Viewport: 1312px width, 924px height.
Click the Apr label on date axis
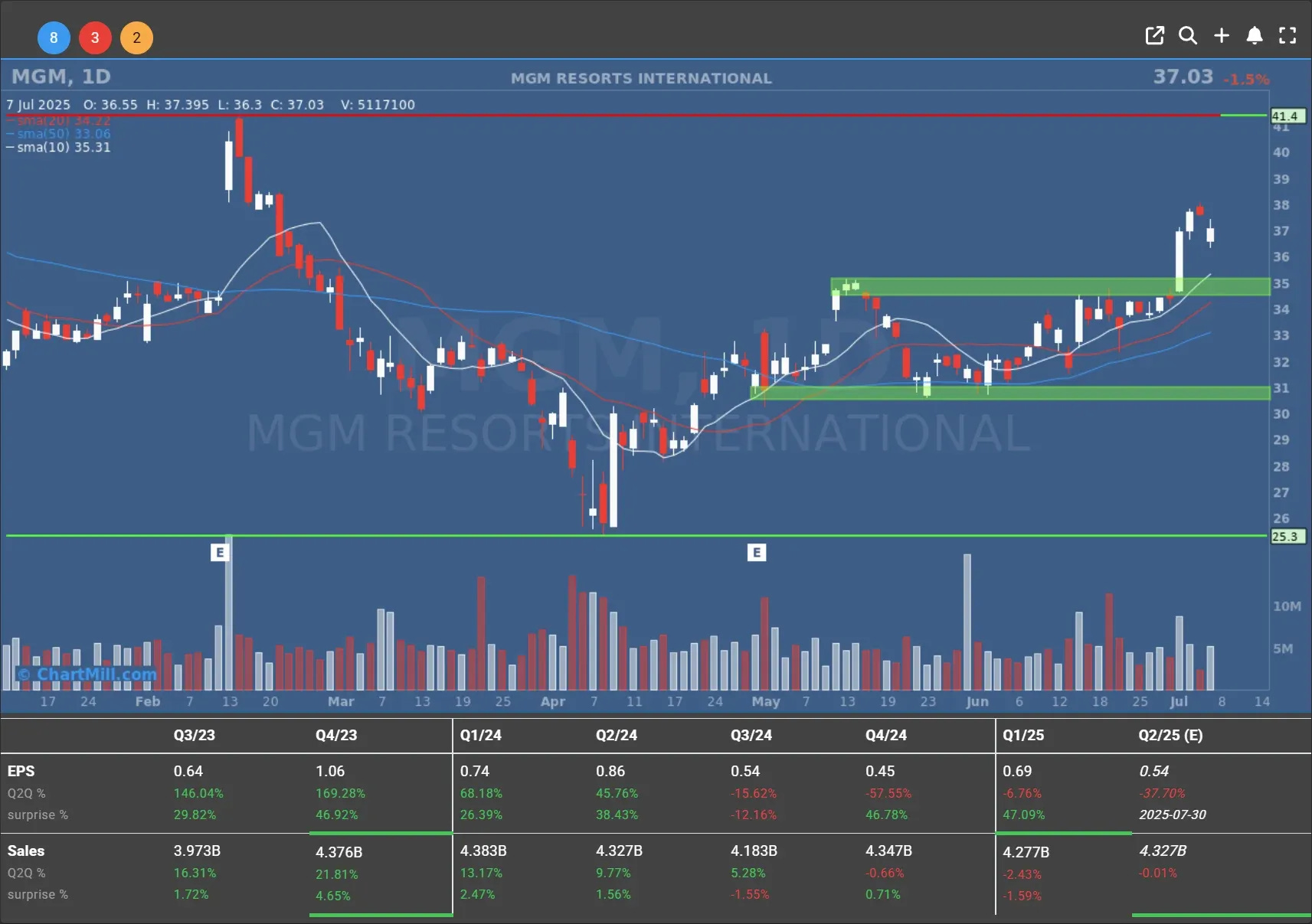tap(552, 701)
